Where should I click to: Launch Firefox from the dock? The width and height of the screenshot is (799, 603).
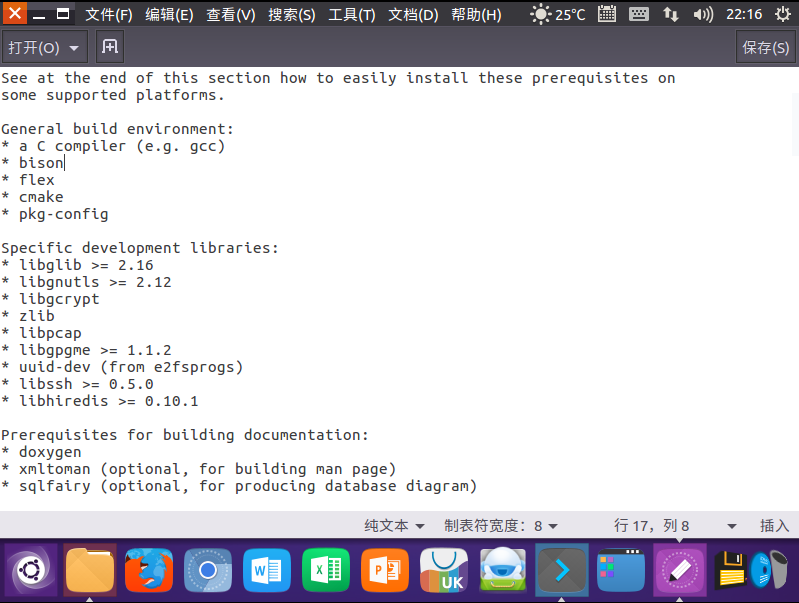149,570
